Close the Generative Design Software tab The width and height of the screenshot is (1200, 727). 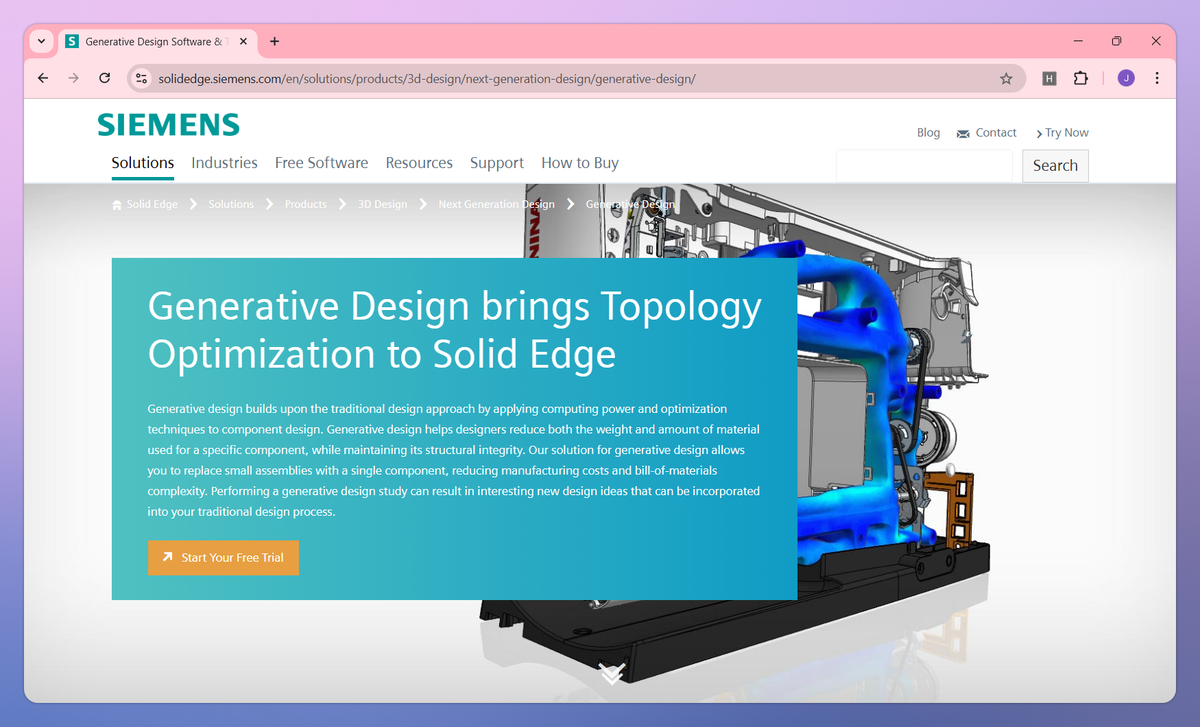[243, 42]
